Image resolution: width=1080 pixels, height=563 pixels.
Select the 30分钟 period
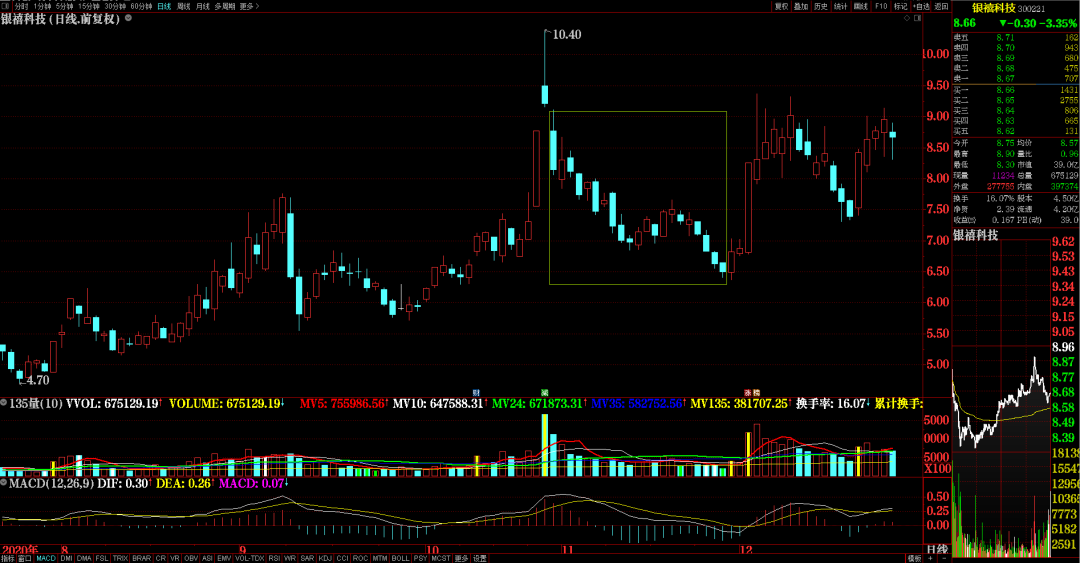point(115,6)
